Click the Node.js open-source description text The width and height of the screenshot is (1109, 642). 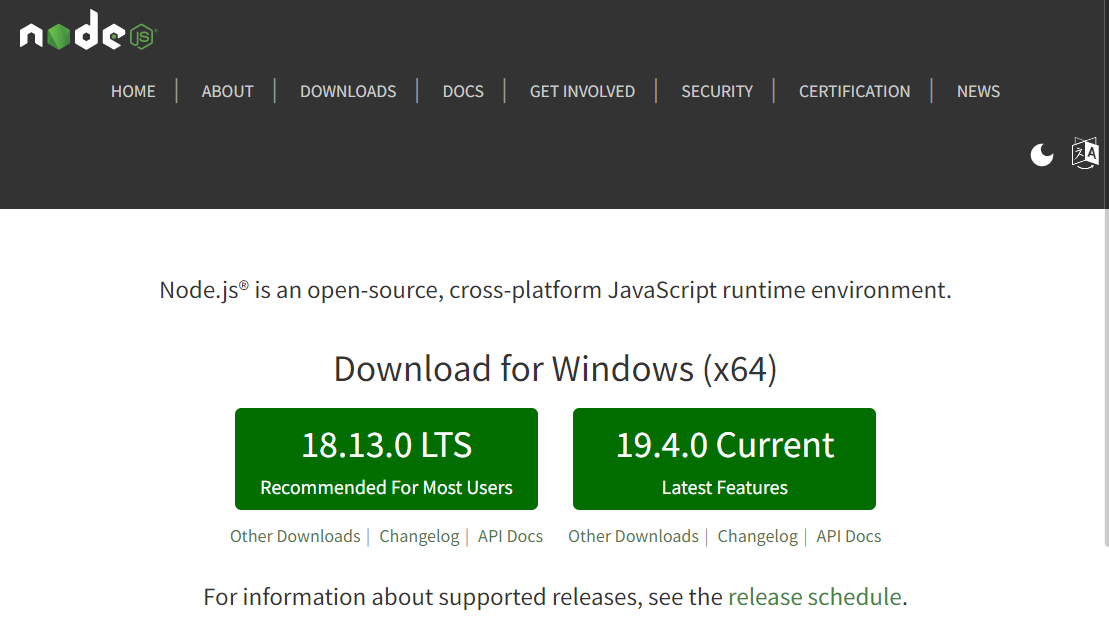[555, 291]
